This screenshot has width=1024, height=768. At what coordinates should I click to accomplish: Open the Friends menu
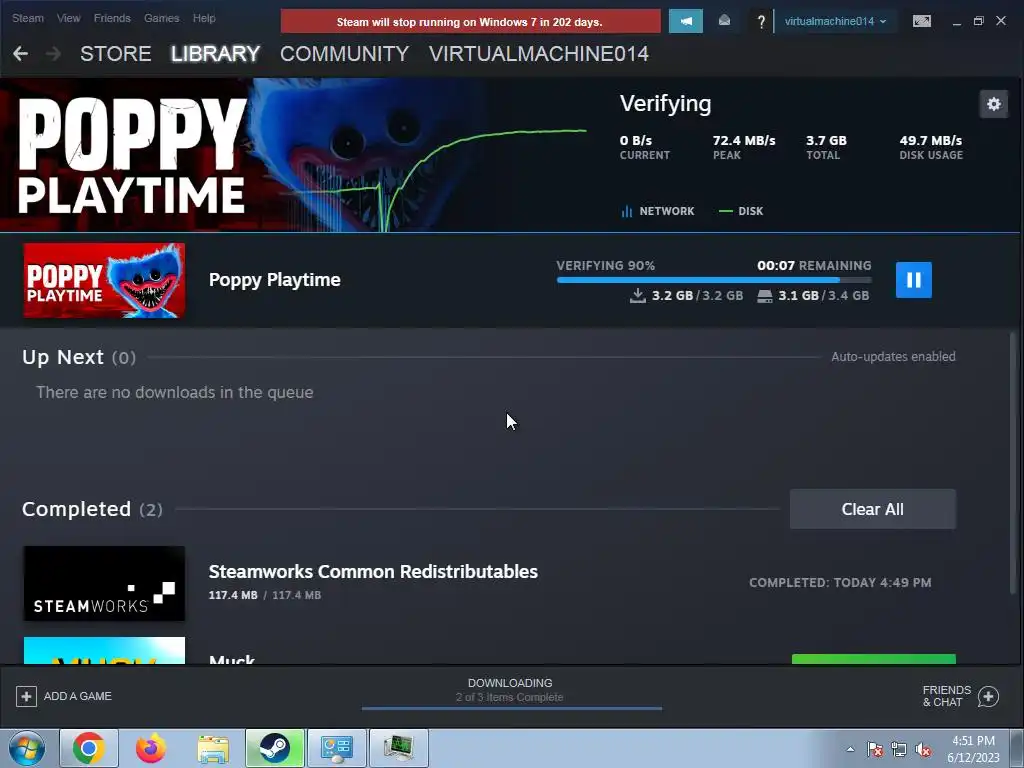coord(112,18)
